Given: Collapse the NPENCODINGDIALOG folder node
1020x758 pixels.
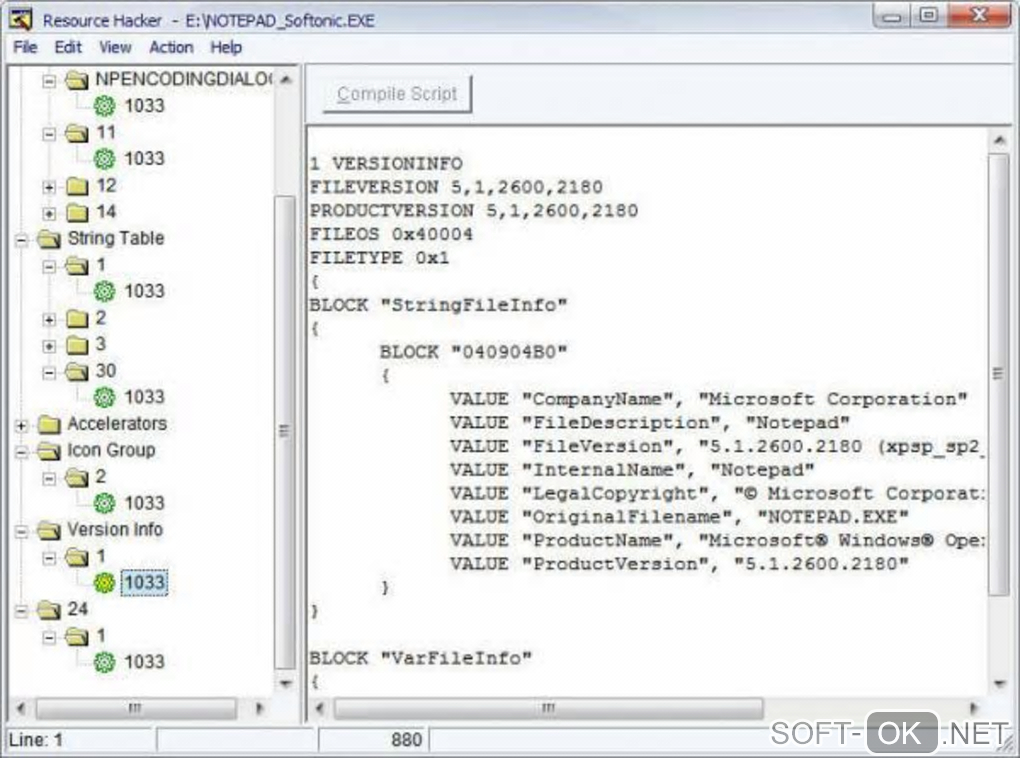Looking at the screenshot, I should (49, 81).
